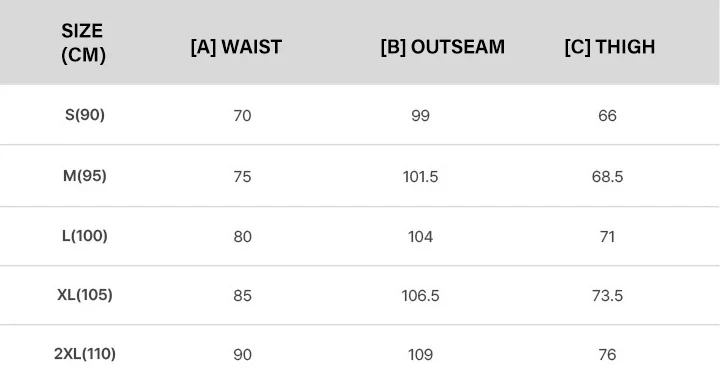Image resolution: width=720 pixels, height=383 pixels.
Task: Click outseam value 109 in 2XL row
Action: click(x=421, y=355)
